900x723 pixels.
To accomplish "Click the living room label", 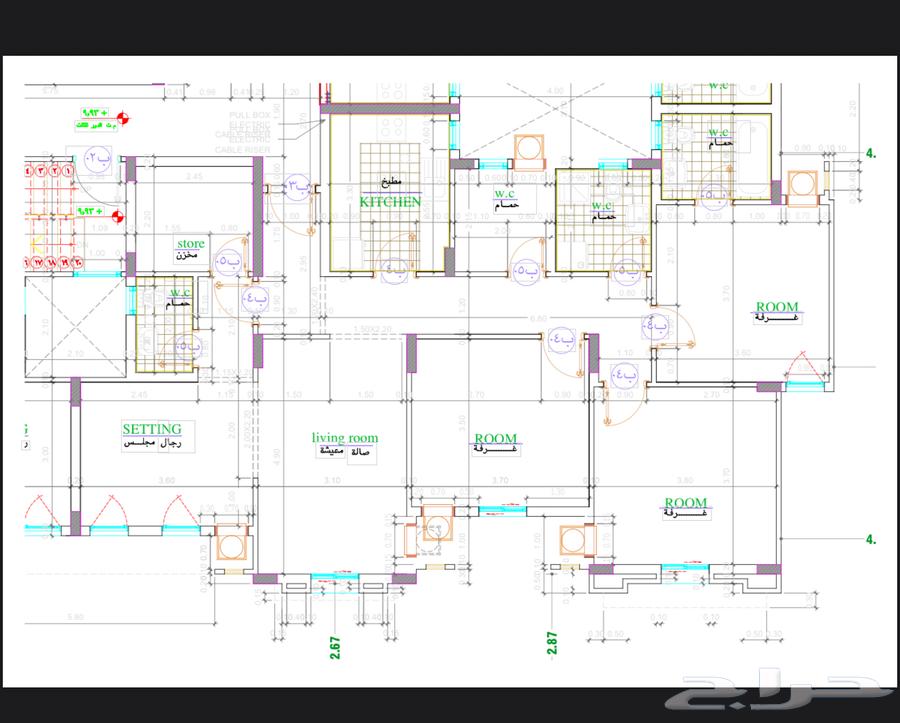I will 344,438.
